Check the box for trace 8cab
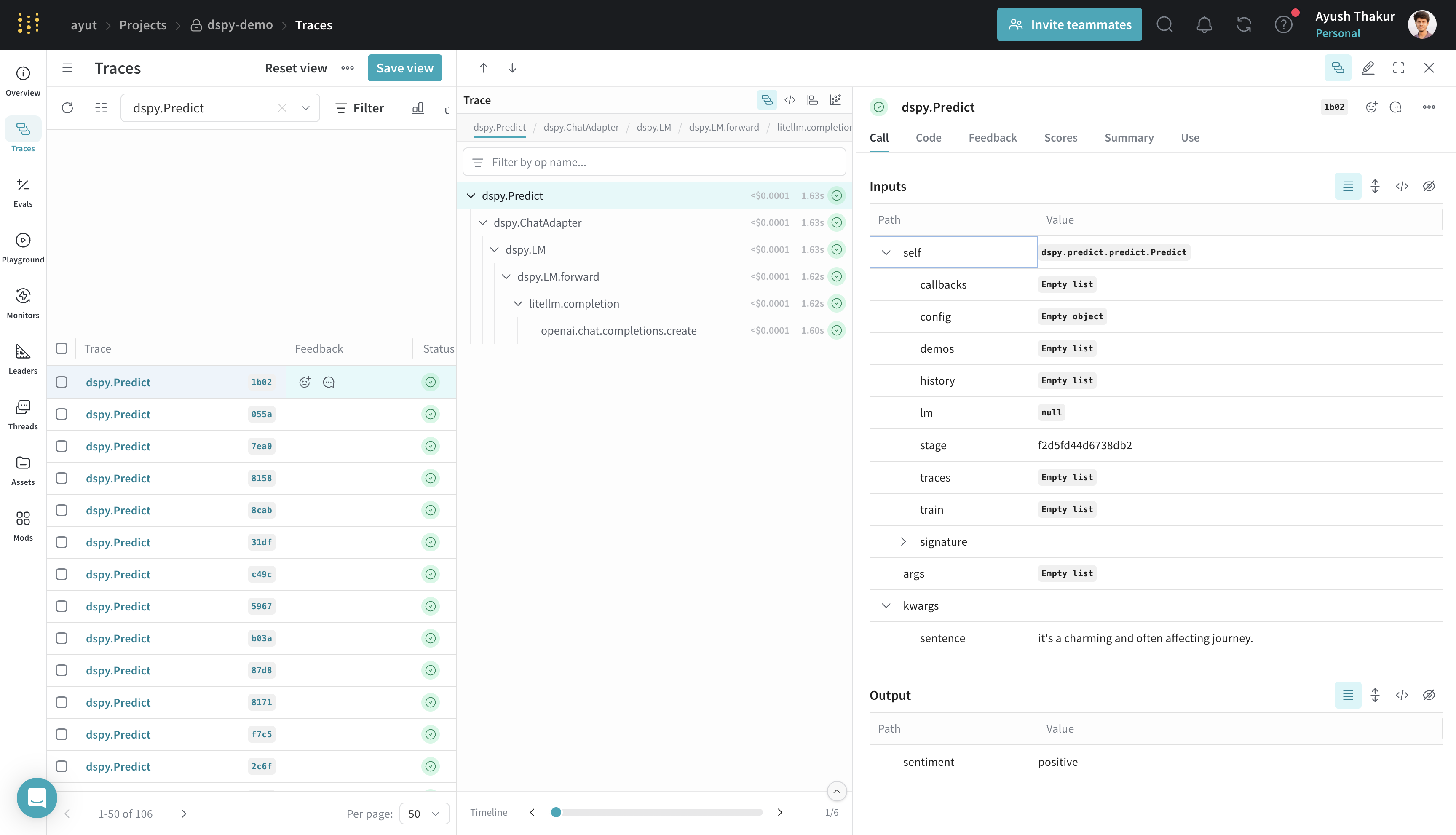This screenshot has width=1456, height=835. pos(62,511)
